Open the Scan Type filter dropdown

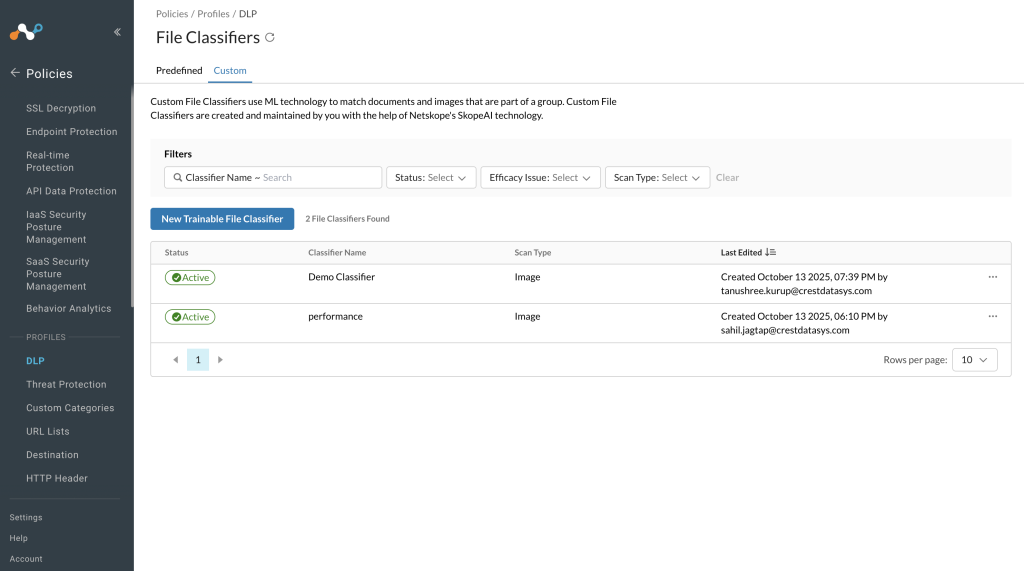[x=657, y=178]
